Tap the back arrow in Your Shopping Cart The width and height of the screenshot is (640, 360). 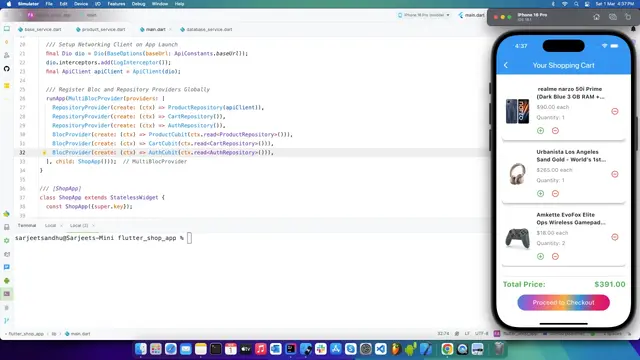pyautogui.click(x=506, y=65)
